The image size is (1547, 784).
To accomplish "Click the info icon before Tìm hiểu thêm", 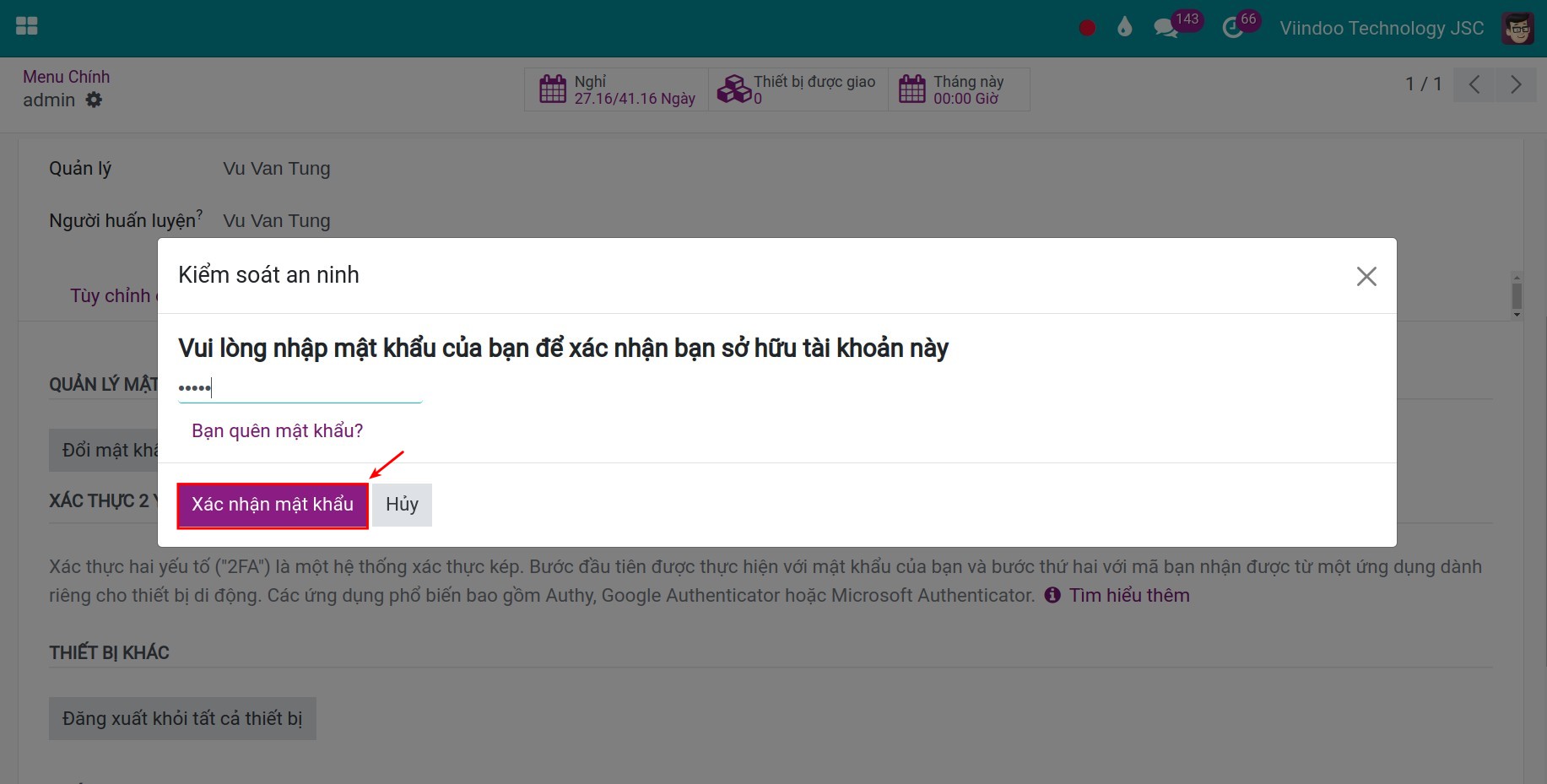I will tap(1052, 595).
